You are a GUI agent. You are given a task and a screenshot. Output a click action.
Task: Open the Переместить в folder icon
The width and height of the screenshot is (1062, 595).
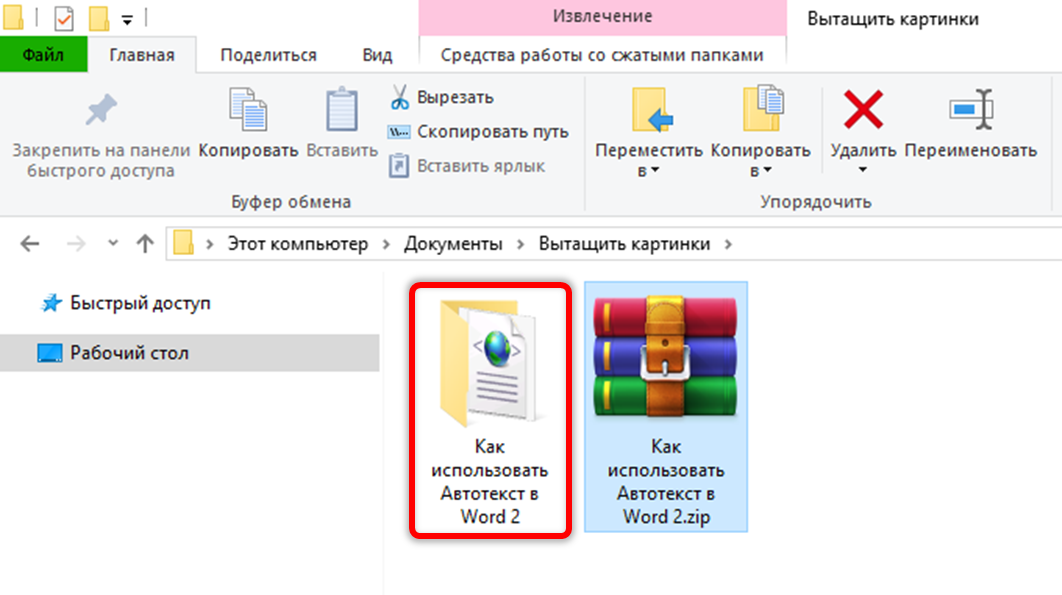point(651,109)
